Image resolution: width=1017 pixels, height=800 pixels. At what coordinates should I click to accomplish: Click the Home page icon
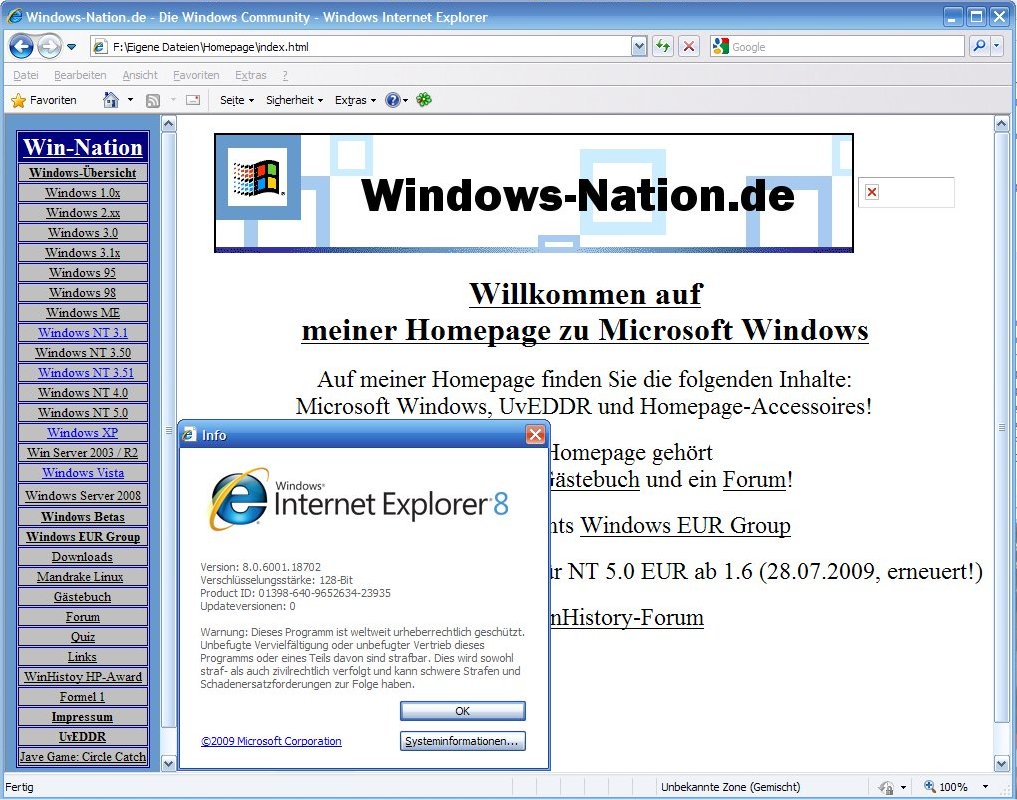[111, 100]
